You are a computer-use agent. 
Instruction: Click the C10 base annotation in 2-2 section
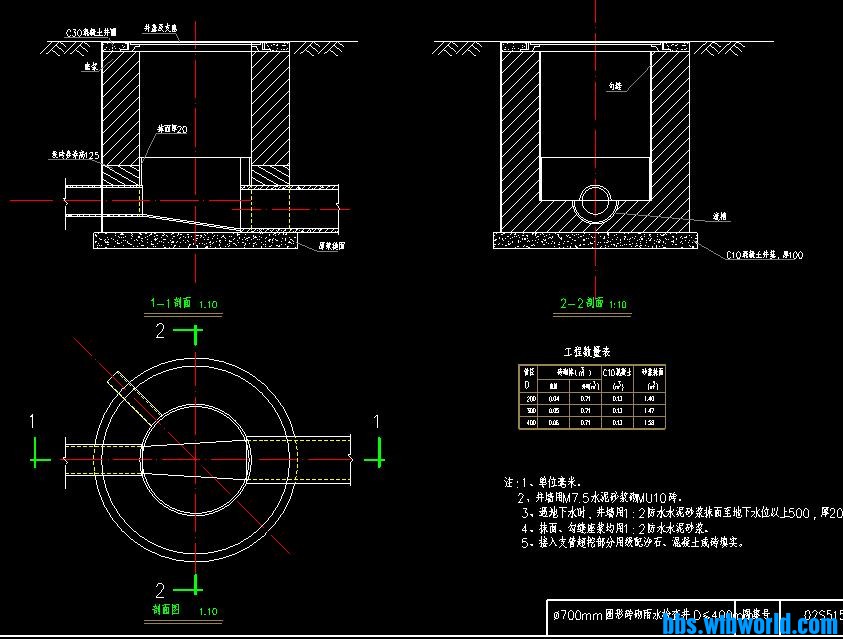764,255
